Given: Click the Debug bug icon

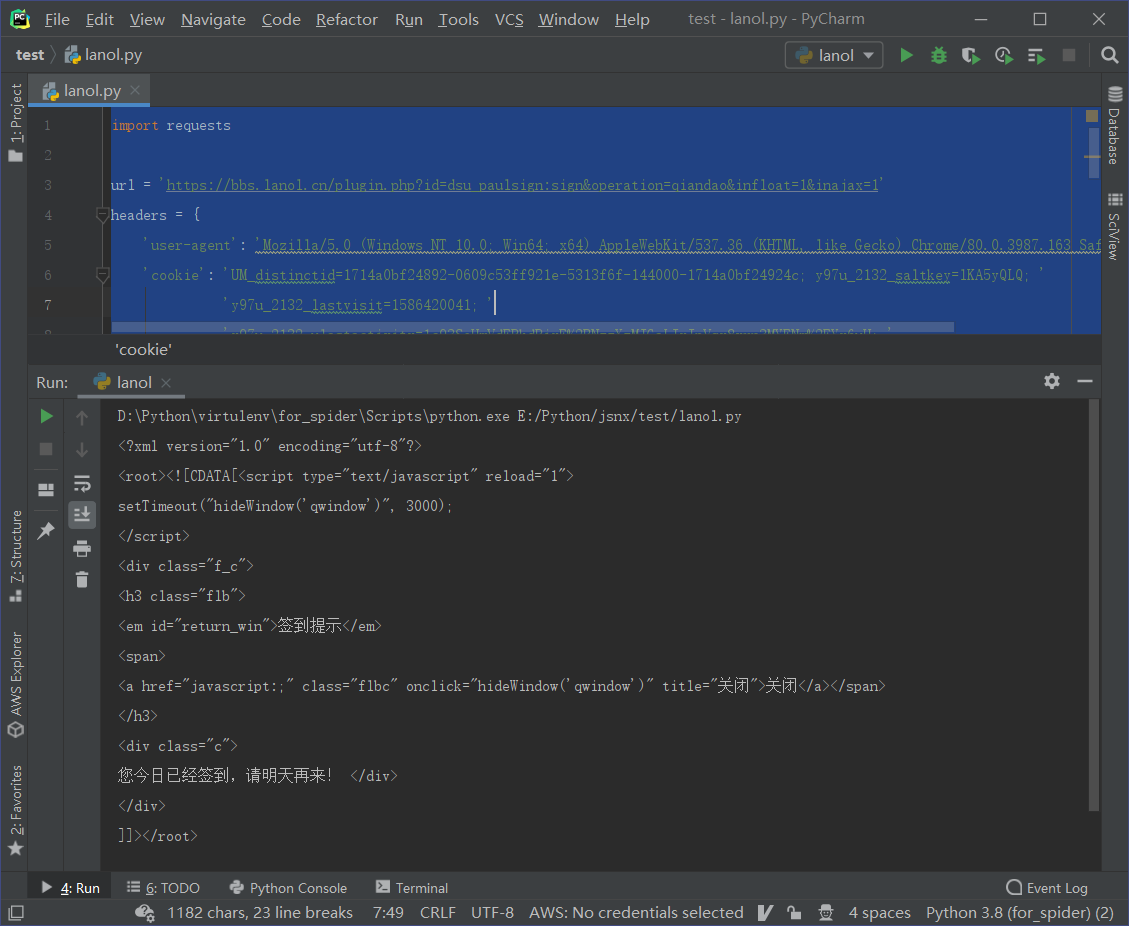Looking at the screenshot, I should pos(938,55).
